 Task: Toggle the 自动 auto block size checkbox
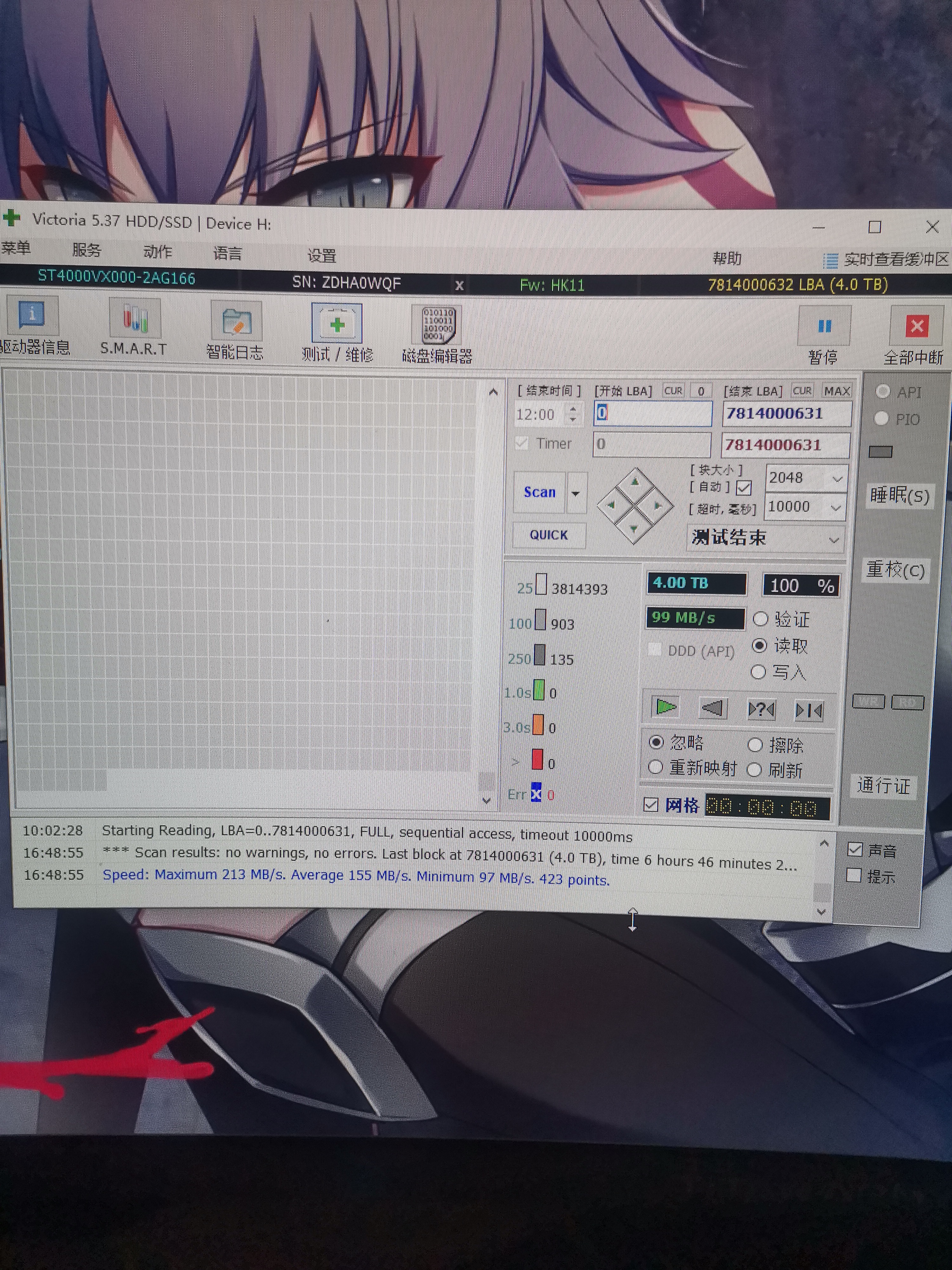pyautogui.click(x=744, y=488)
